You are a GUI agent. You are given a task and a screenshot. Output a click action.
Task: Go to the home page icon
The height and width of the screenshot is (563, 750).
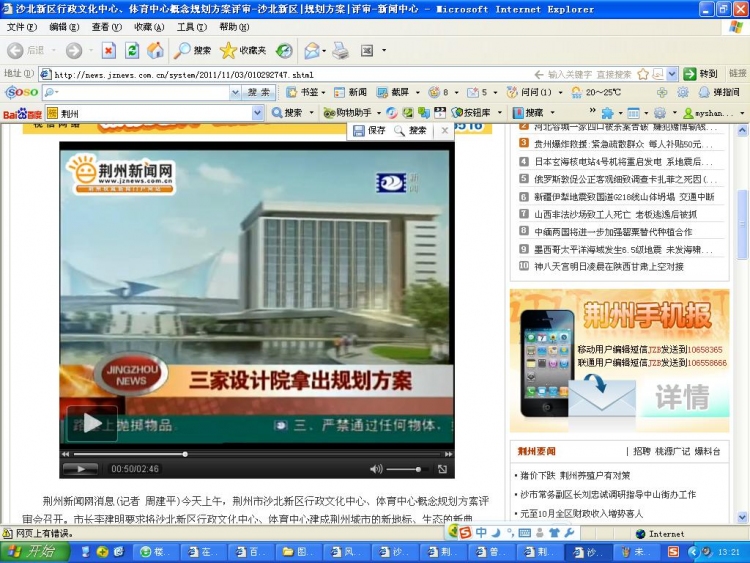coord(155,50)
